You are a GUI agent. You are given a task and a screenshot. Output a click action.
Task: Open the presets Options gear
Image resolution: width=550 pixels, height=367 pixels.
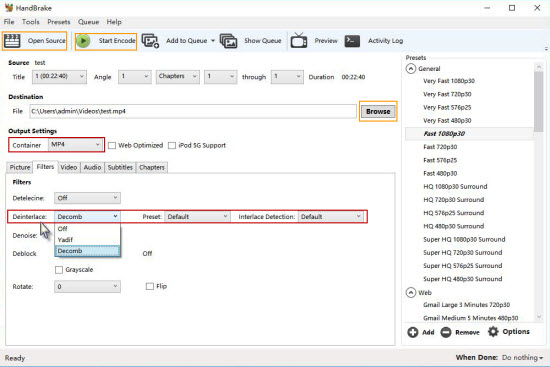(493, 332)
